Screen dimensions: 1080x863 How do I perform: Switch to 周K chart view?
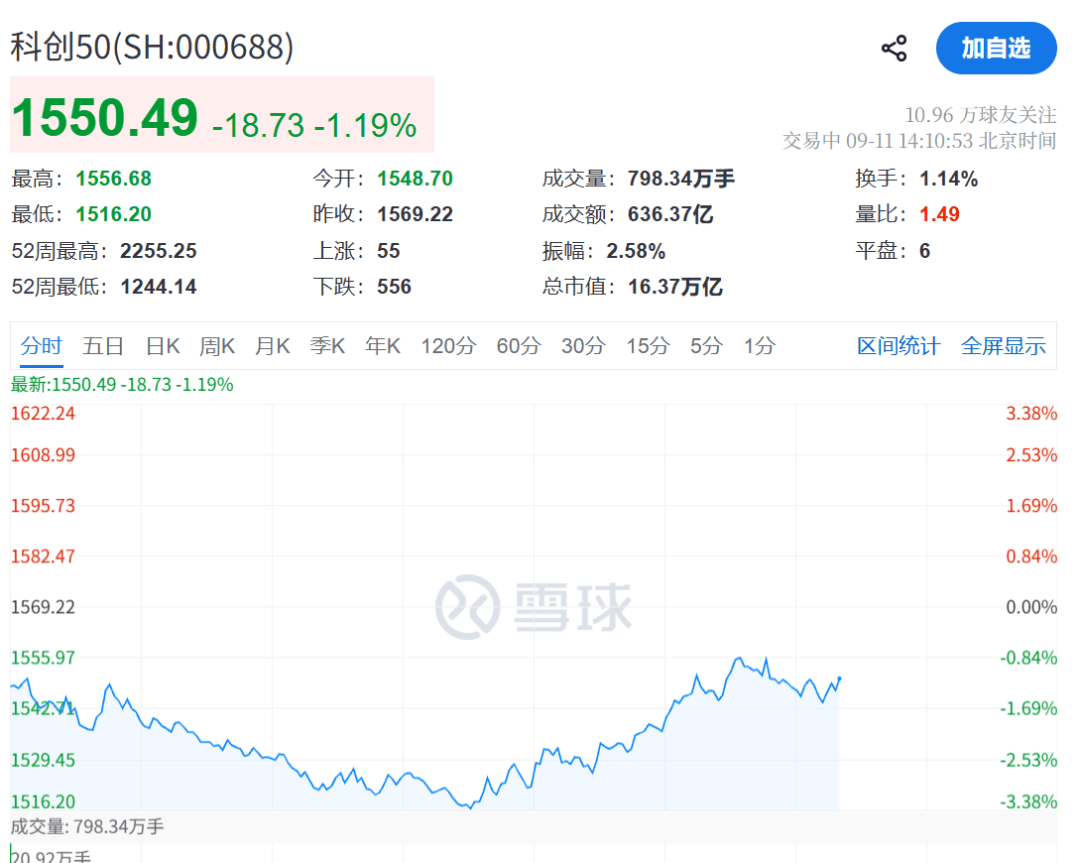[217, 346]
